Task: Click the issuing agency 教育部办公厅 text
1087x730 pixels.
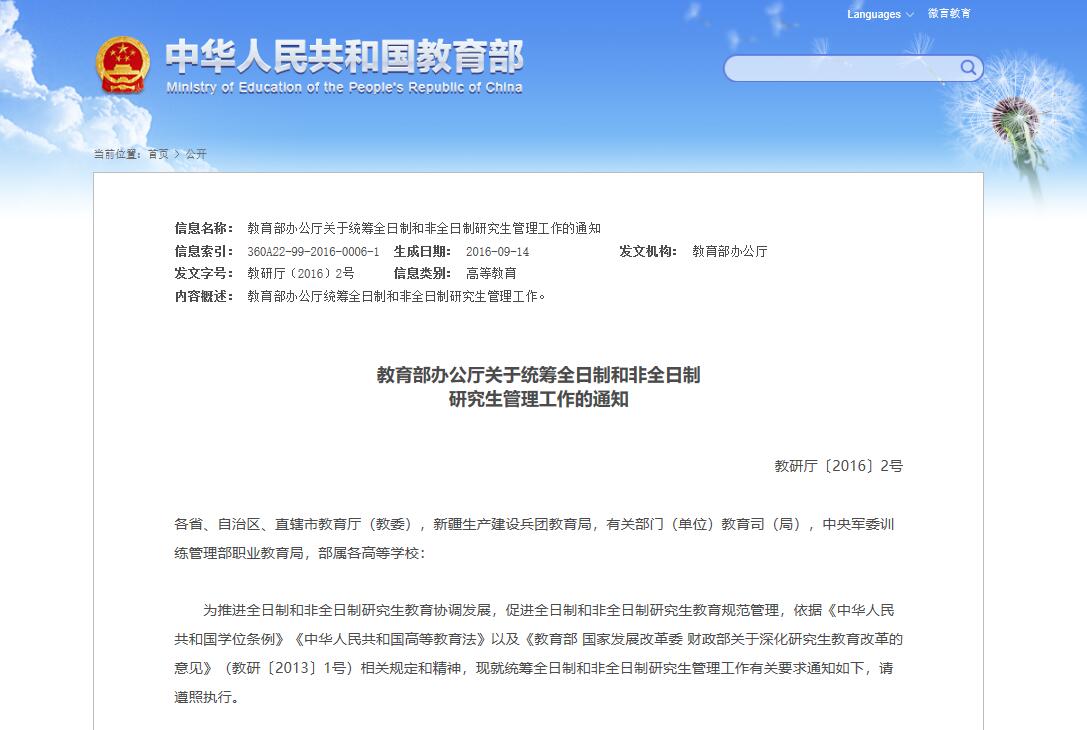Action: point(728,250)
